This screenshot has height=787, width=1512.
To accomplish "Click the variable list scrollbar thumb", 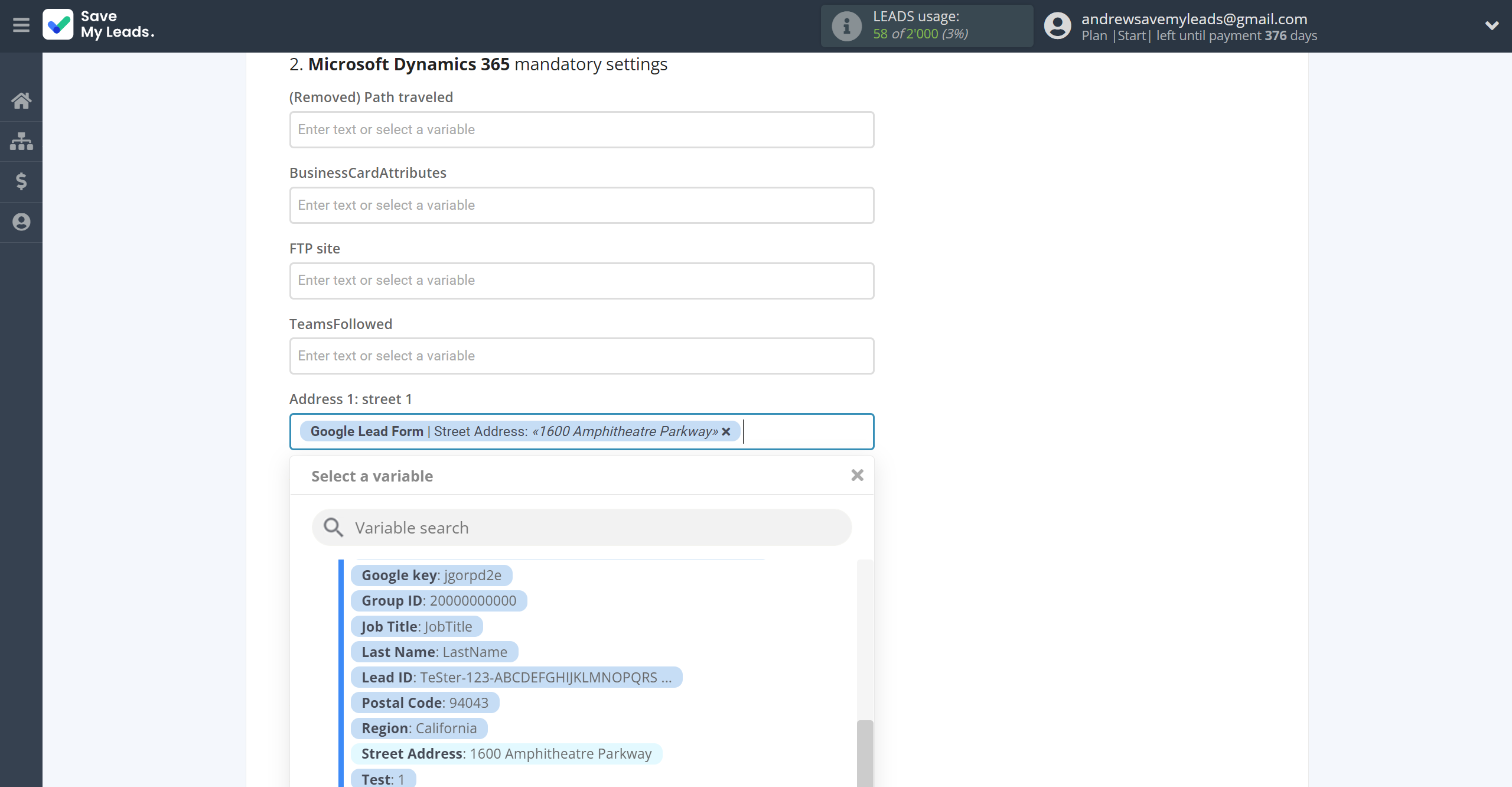I will (x=865, y=753).
